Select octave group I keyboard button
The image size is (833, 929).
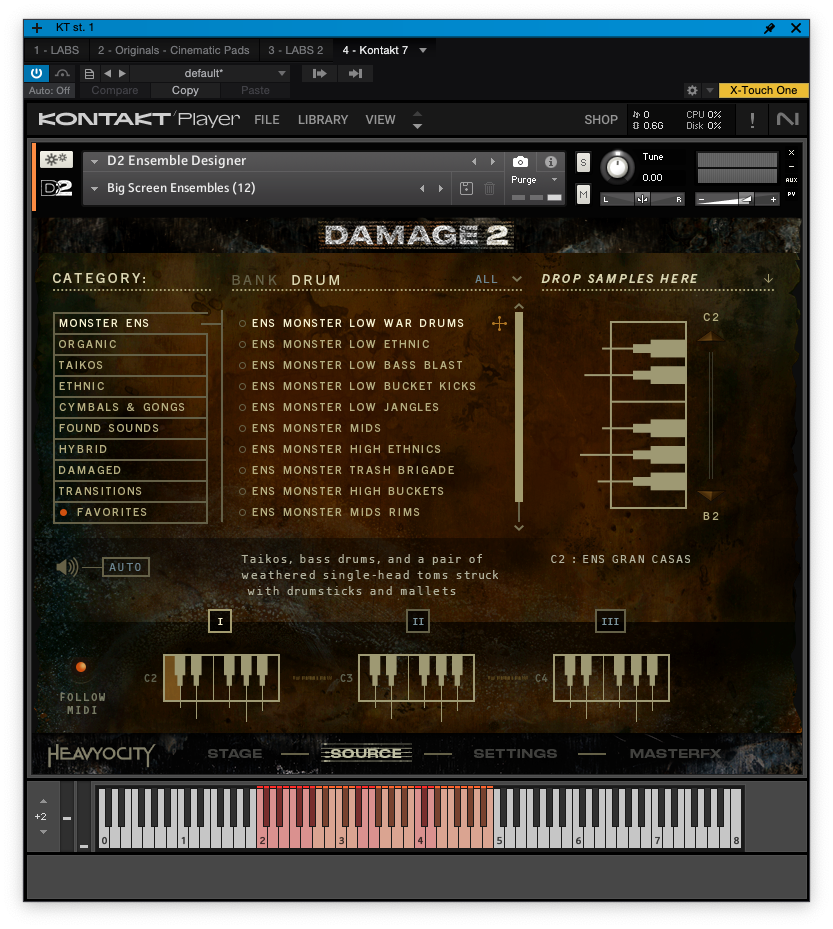220,622
